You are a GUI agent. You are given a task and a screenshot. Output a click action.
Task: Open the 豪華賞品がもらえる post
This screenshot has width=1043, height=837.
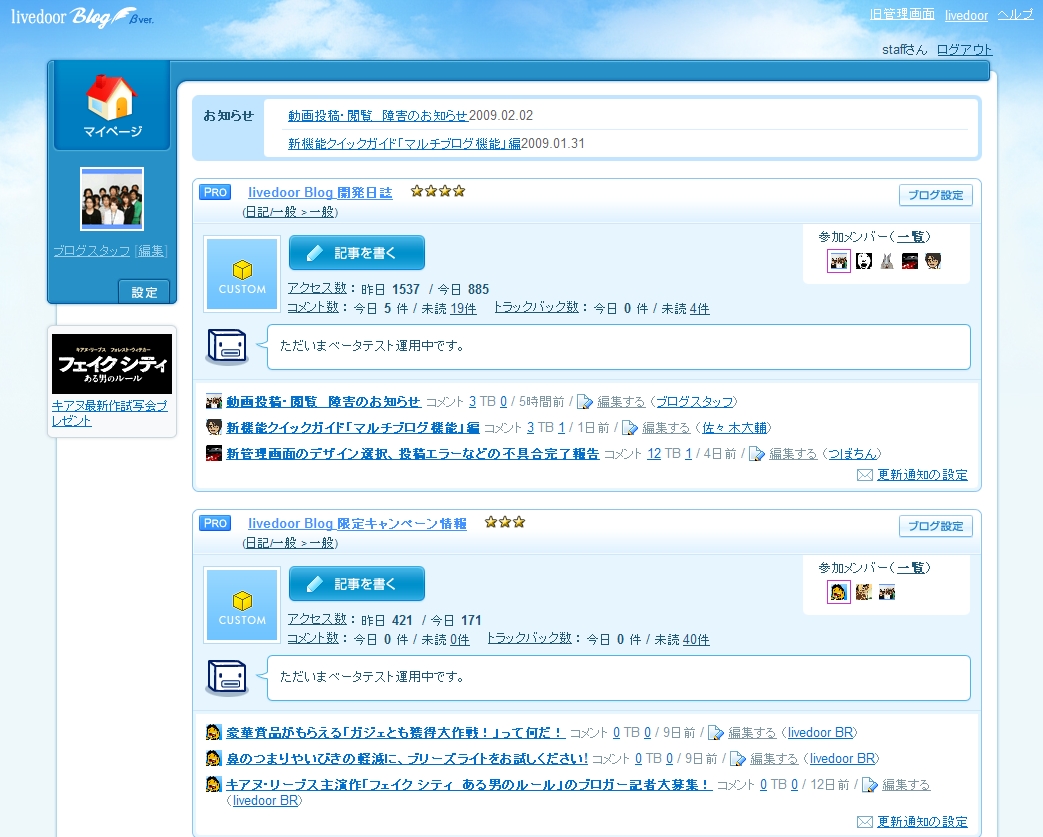[x=396, y=733]
